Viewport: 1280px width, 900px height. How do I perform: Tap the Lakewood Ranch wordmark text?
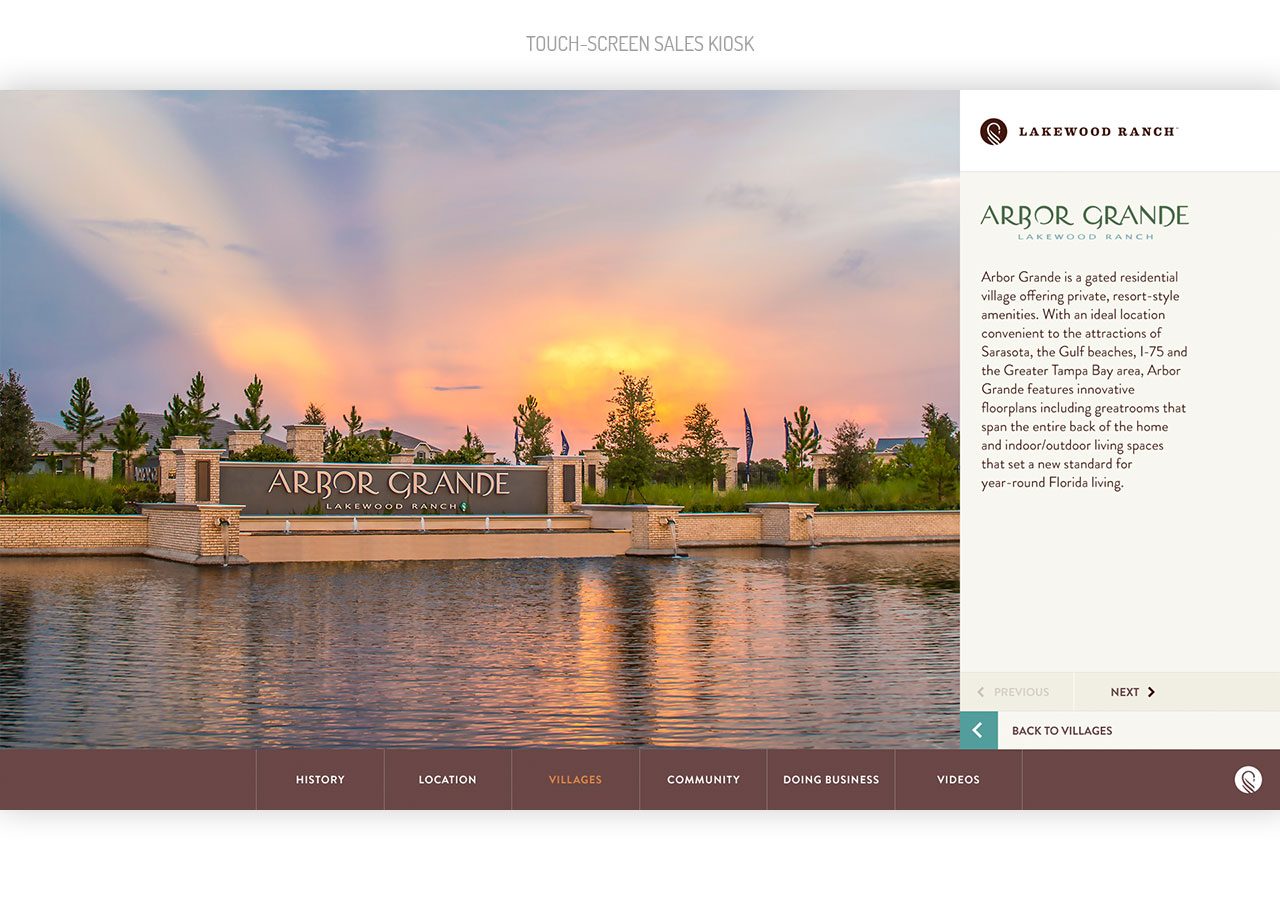1097,132
